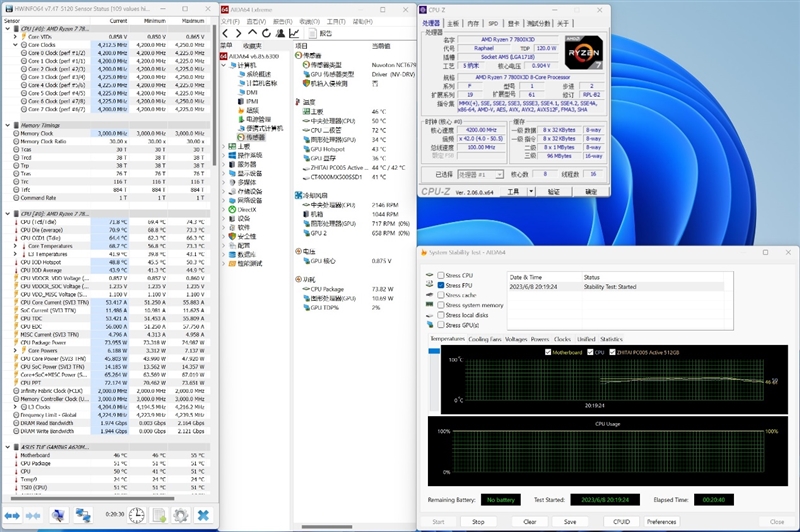Open Preferences in stability test
This screenshot has height=532, width=800.
click(661, 522)
